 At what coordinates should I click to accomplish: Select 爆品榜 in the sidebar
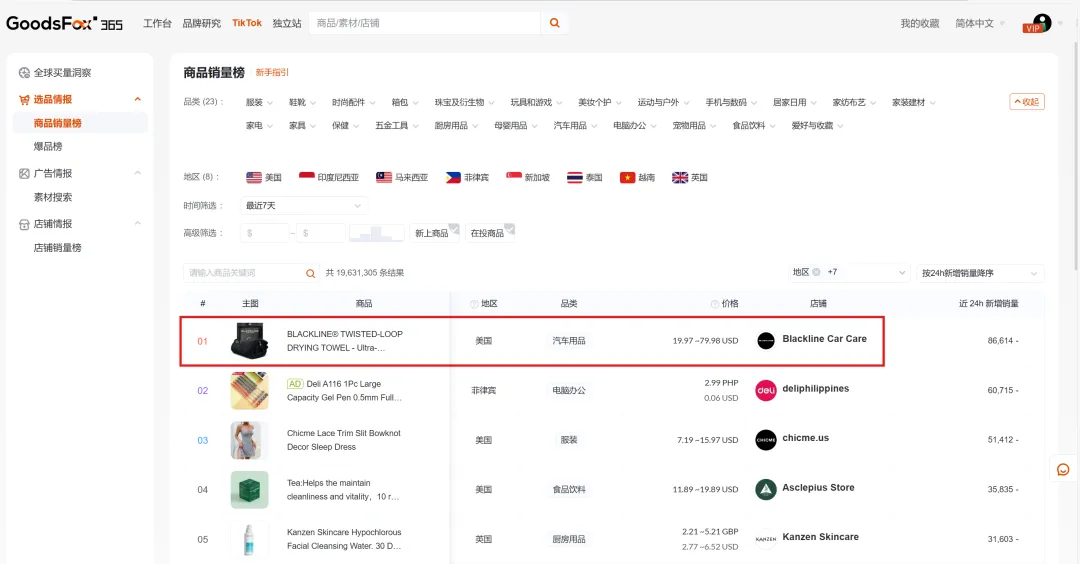pos(48,147)
